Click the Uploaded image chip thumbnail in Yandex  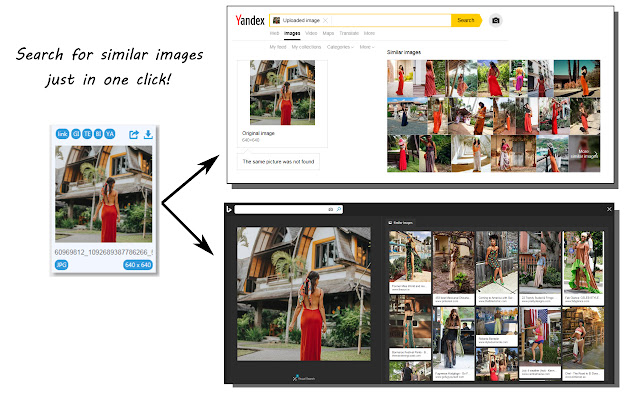point(276,20)
